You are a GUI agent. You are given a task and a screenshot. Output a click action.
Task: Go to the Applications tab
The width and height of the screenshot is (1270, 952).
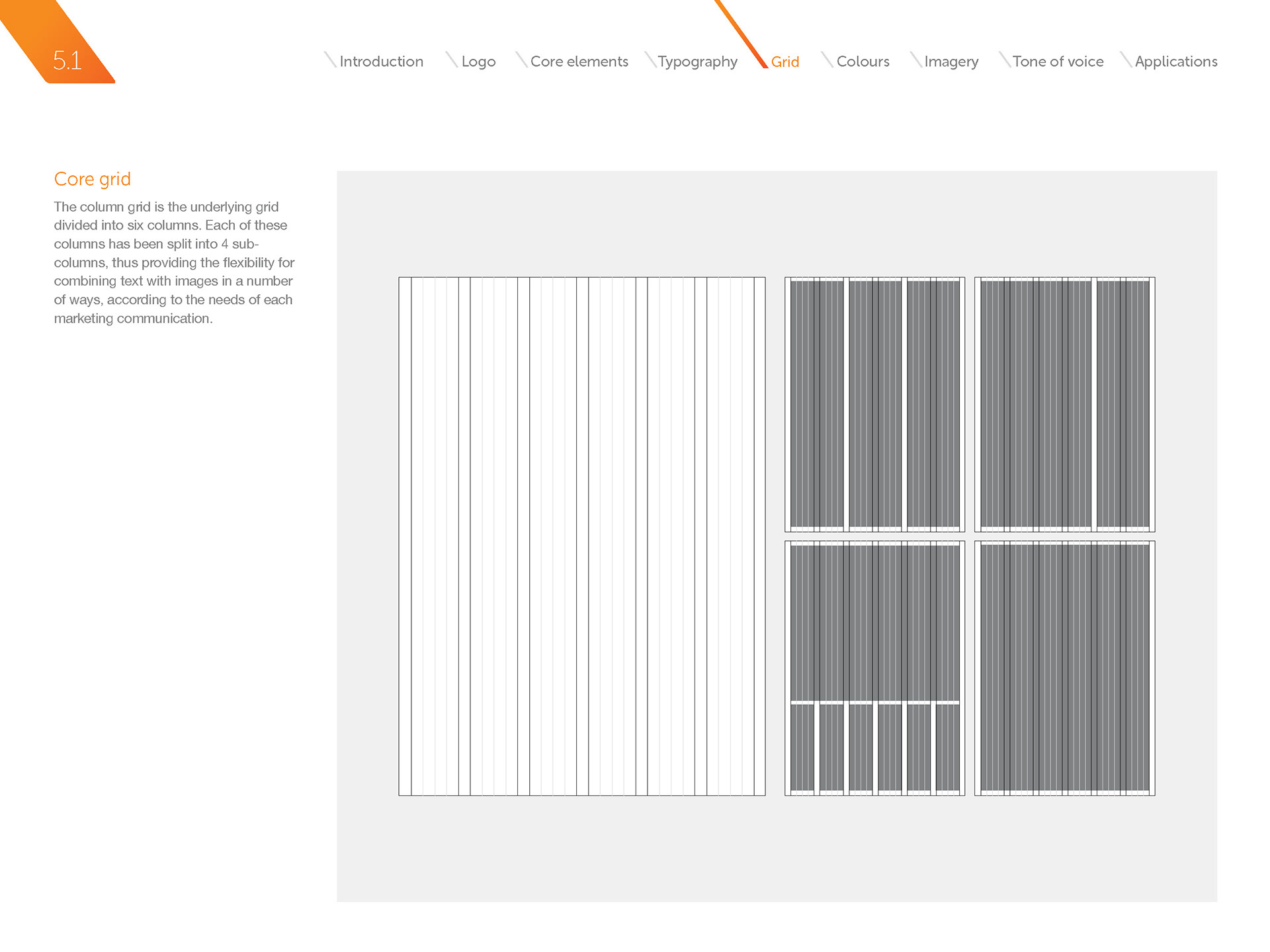1176,61
